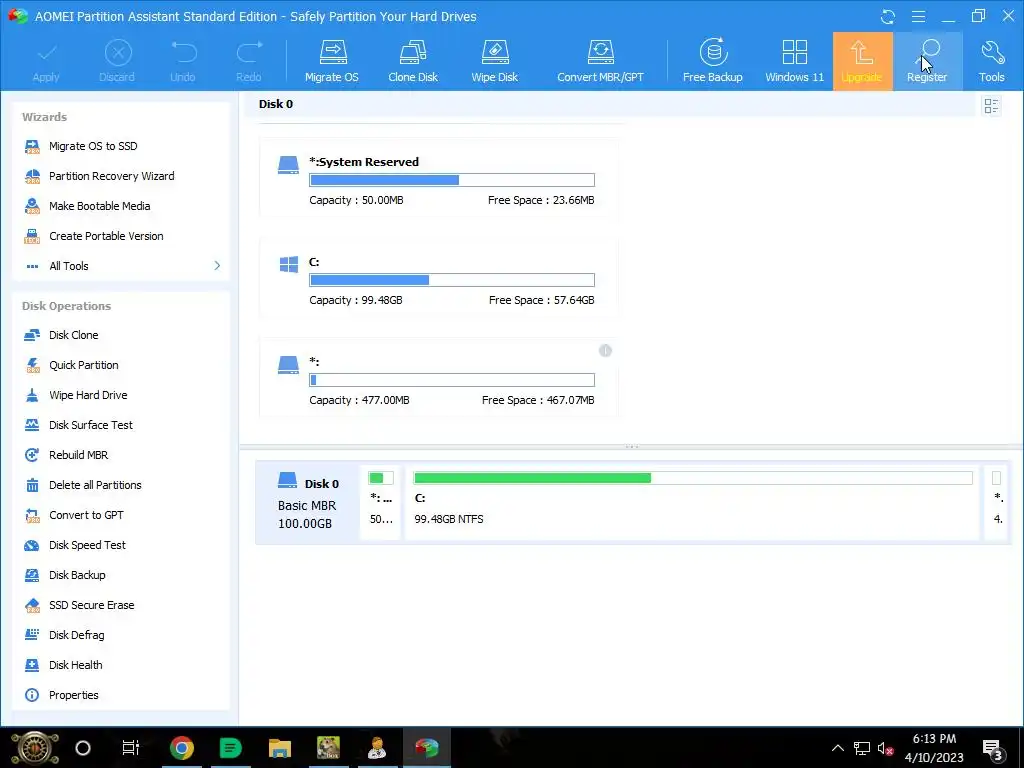Viewport: 1024px width, 768px height.
Task: Open Chrome from the taskbar
Action: 182,748
